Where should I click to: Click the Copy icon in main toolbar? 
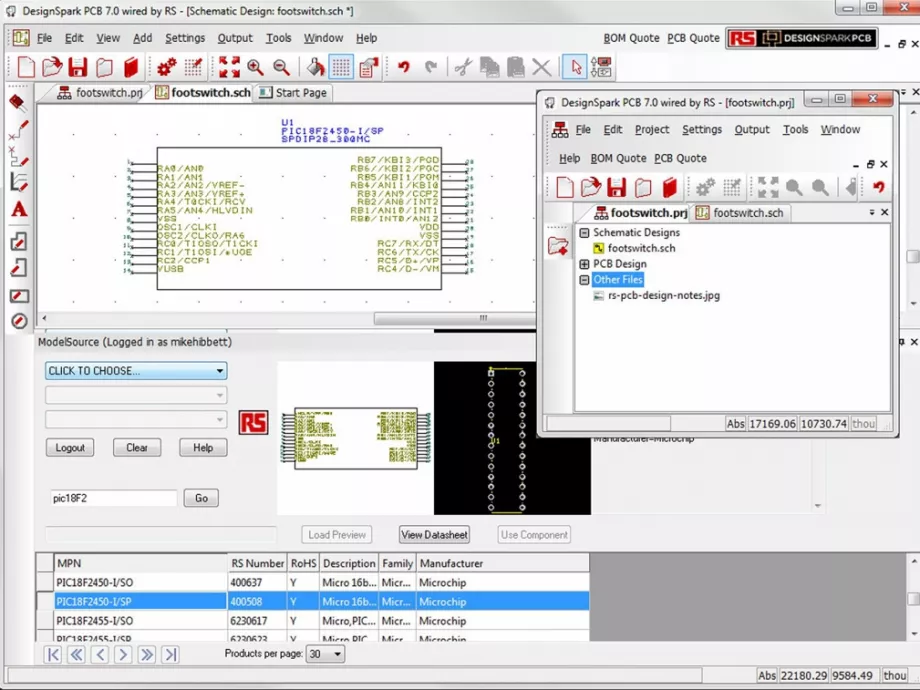coord(489,67)
